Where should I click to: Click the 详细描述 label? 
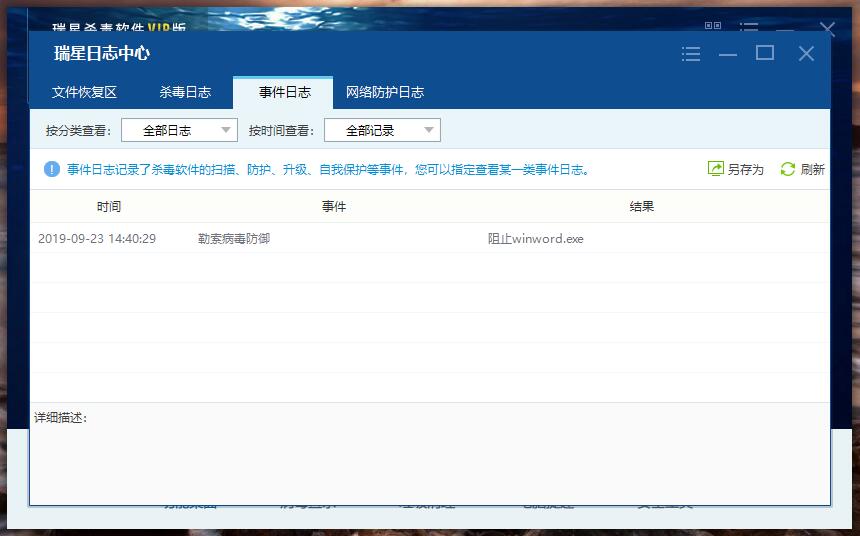click(60, 417)
